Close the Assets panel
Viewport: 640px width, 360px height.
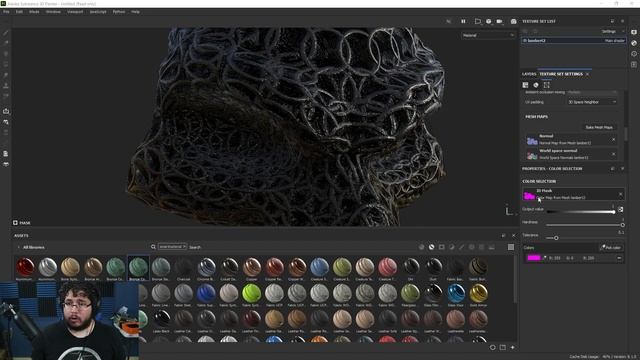pyautogui.click(x=513, y=236)
